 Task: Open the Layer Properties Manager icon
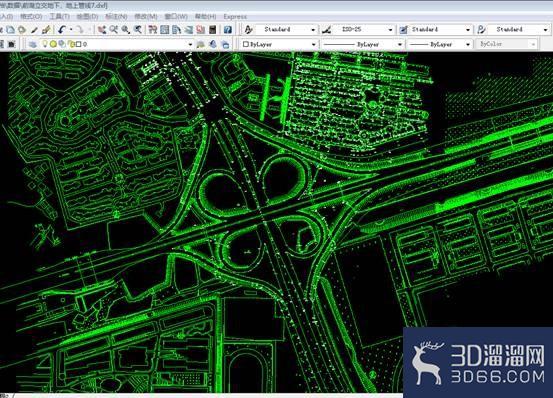pyautogui.click(x=33, y=44)
